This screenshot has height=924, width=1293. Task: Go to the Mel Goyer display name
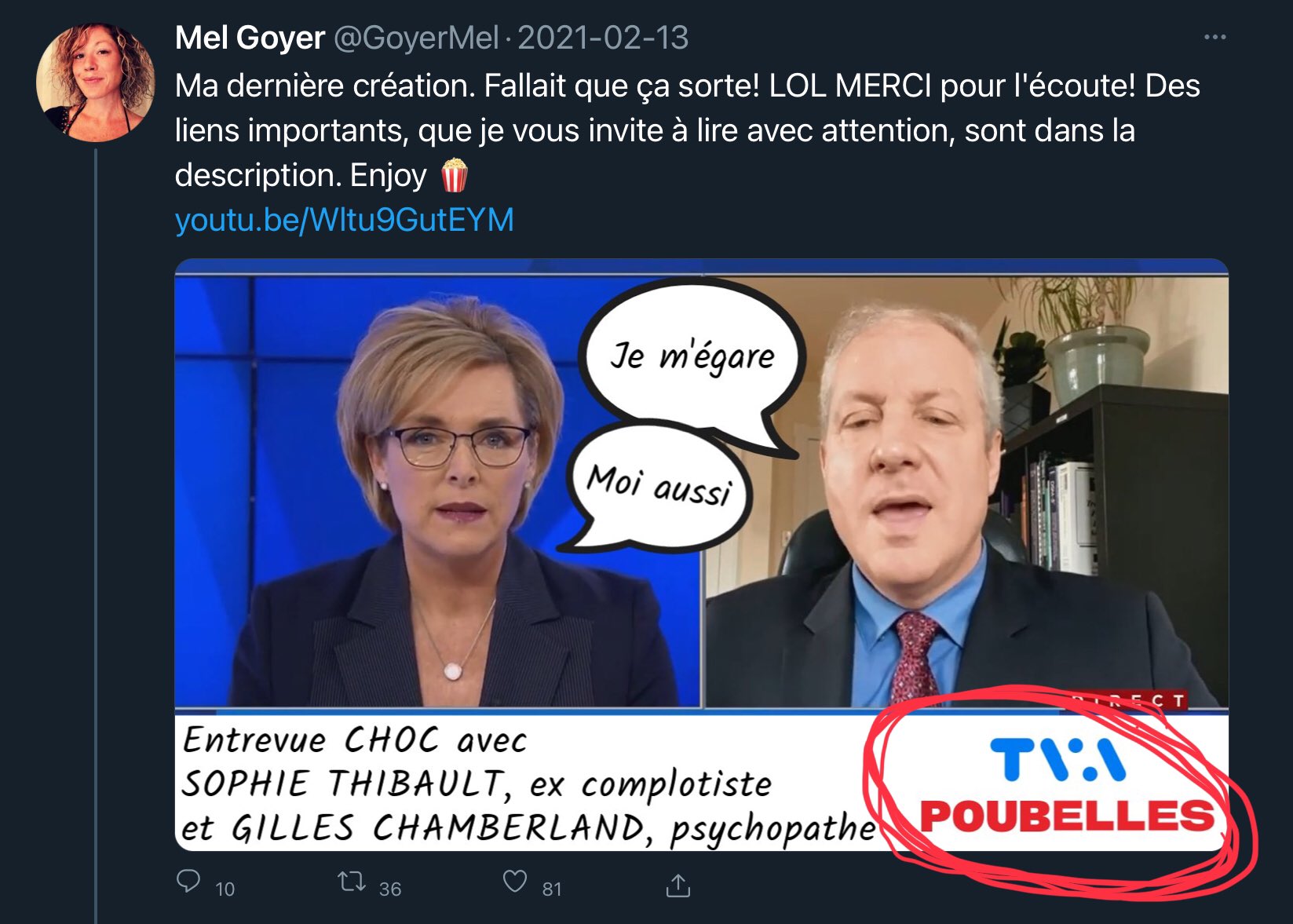pyautogui.click(x=250, y=38)
